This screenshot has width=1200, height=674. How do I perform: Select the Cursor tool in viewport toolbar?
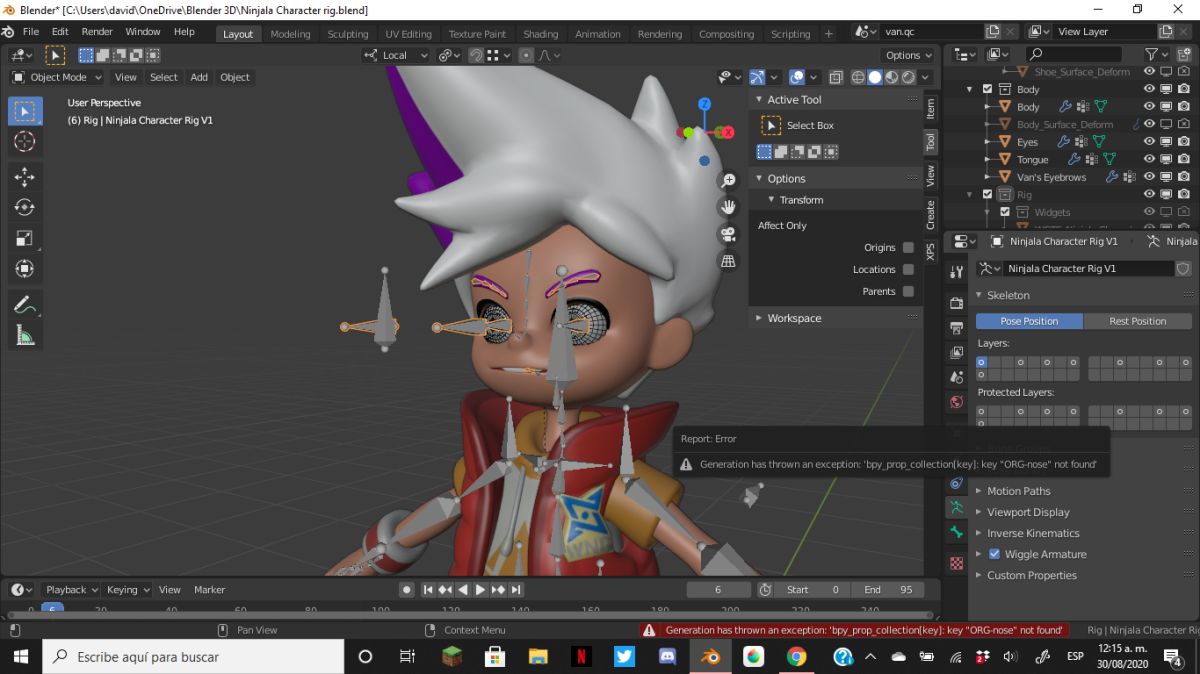[x=25, y=141]
